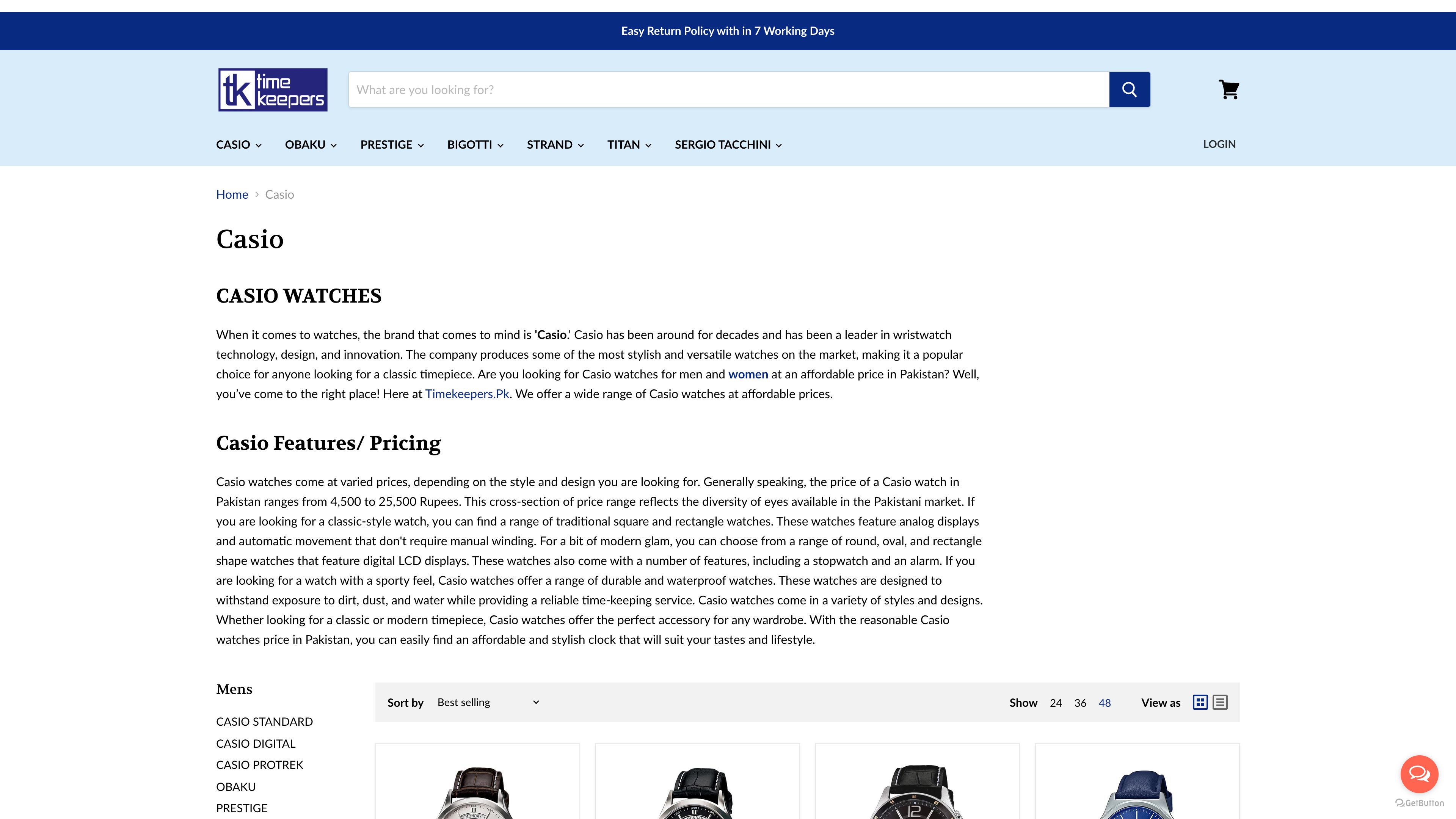
Task: Switch to grid view icon
Action: click(x=1200, y=702)
